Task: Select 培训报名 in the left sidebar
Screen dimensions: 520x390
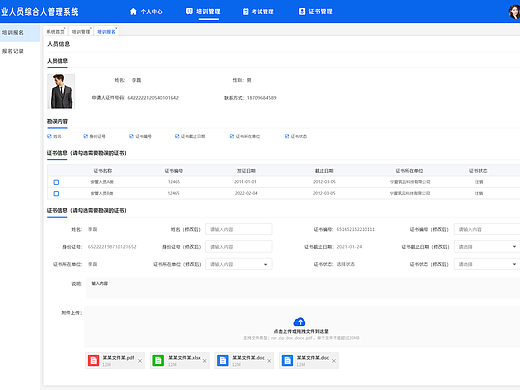Action: click(x=20, y=33)
